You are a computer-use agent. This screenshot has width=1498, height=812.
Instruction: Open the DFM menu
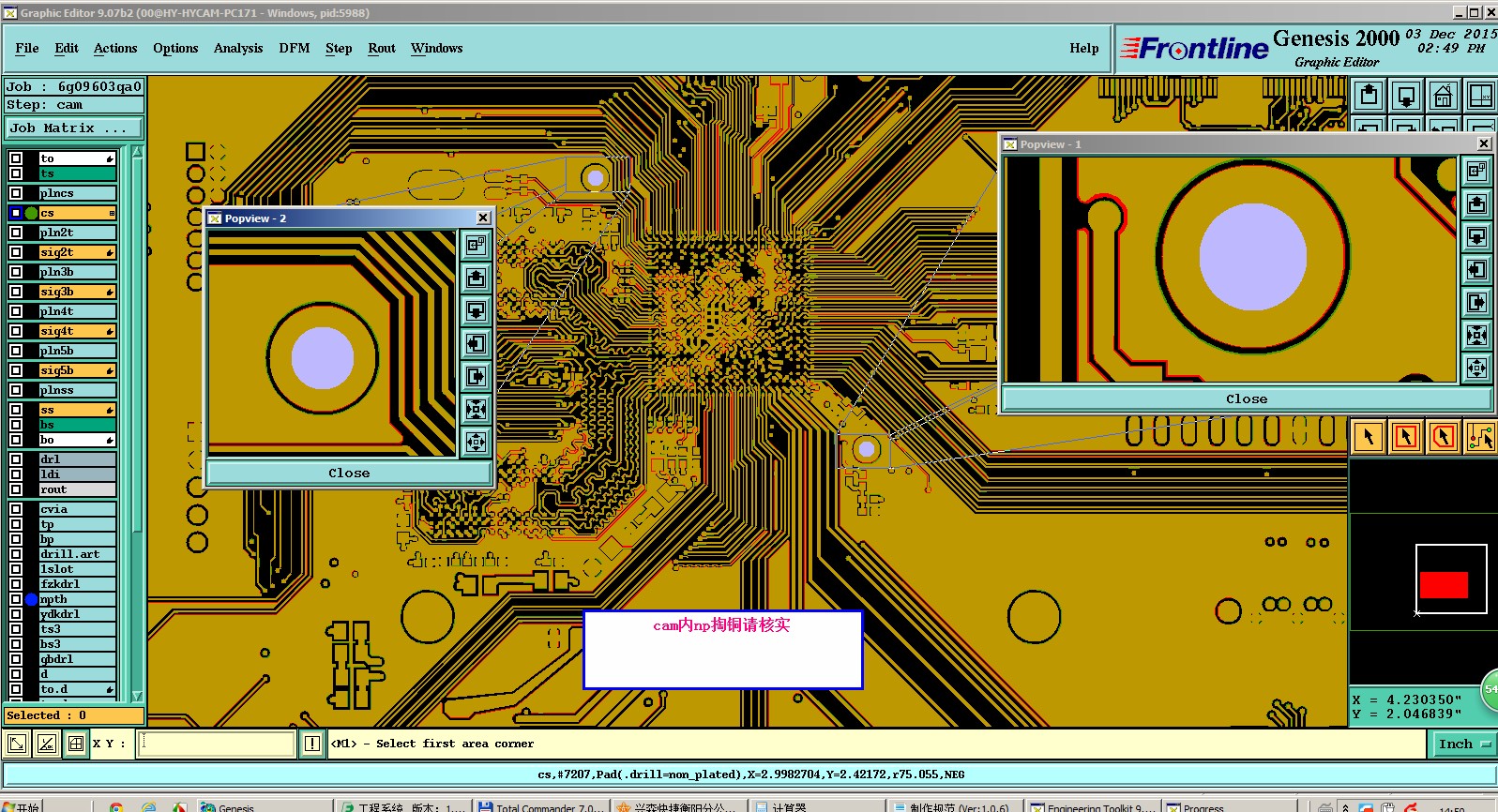click(295, 48)
